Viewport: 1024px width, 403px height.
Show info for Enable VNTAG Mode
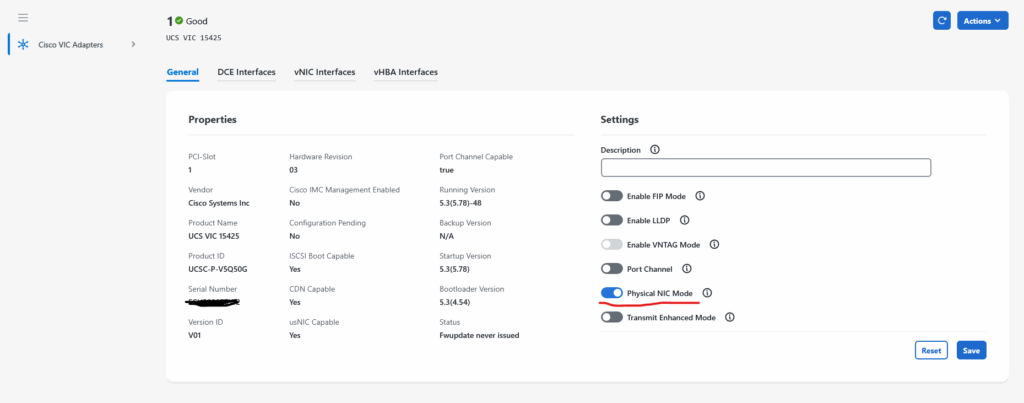click(x=714, y=244)
